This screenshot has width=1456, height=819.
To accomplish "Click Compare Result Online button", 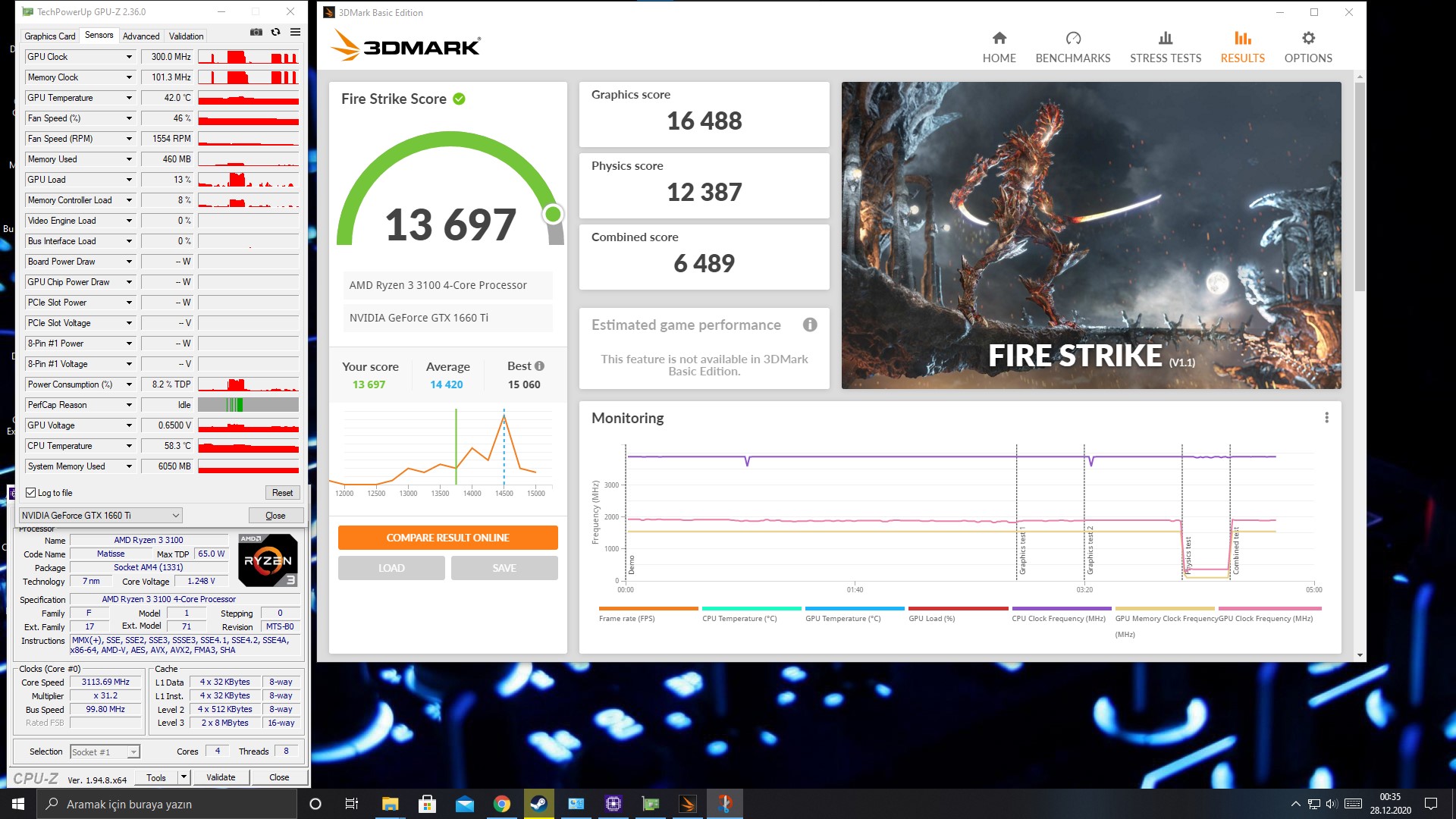I will click(x=447, y=538).
